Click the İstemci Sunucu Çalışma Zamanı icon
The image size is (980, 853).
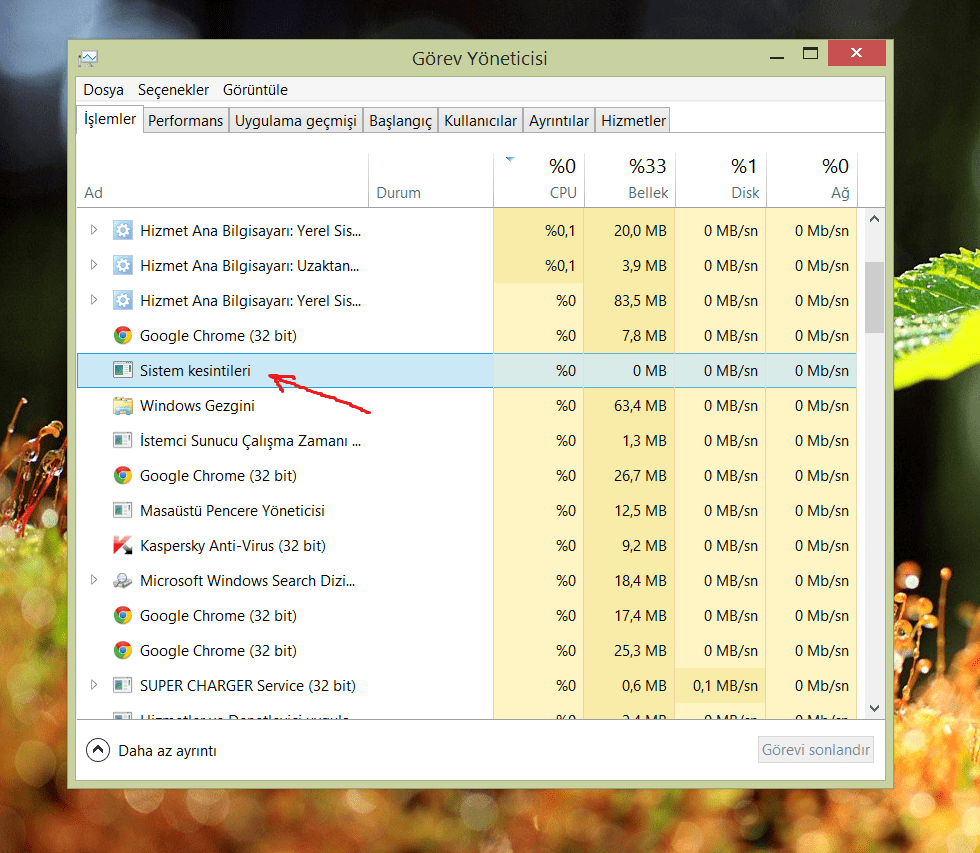pos(122,441)
